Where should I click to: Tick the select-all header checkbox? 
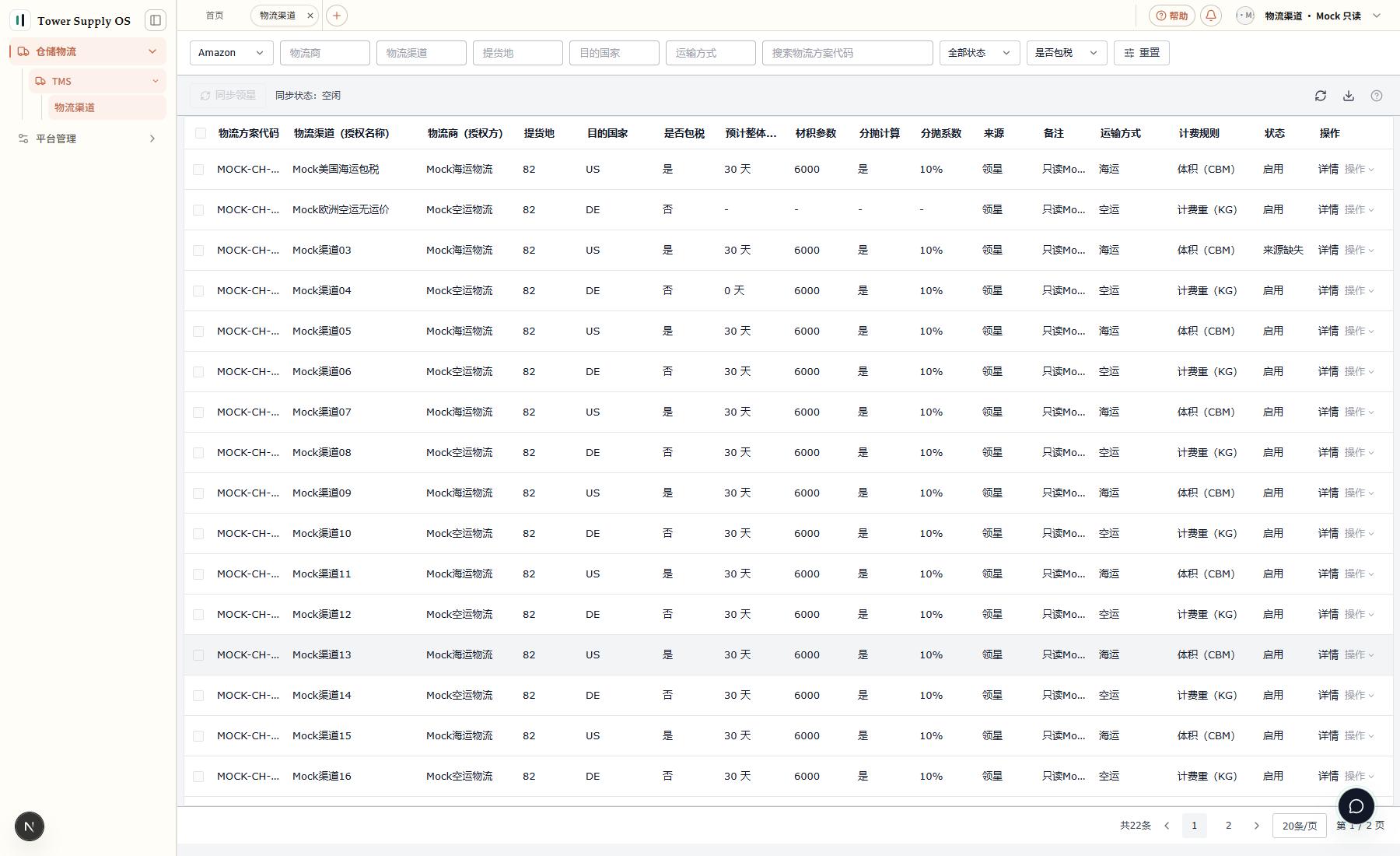pos(201,133)
